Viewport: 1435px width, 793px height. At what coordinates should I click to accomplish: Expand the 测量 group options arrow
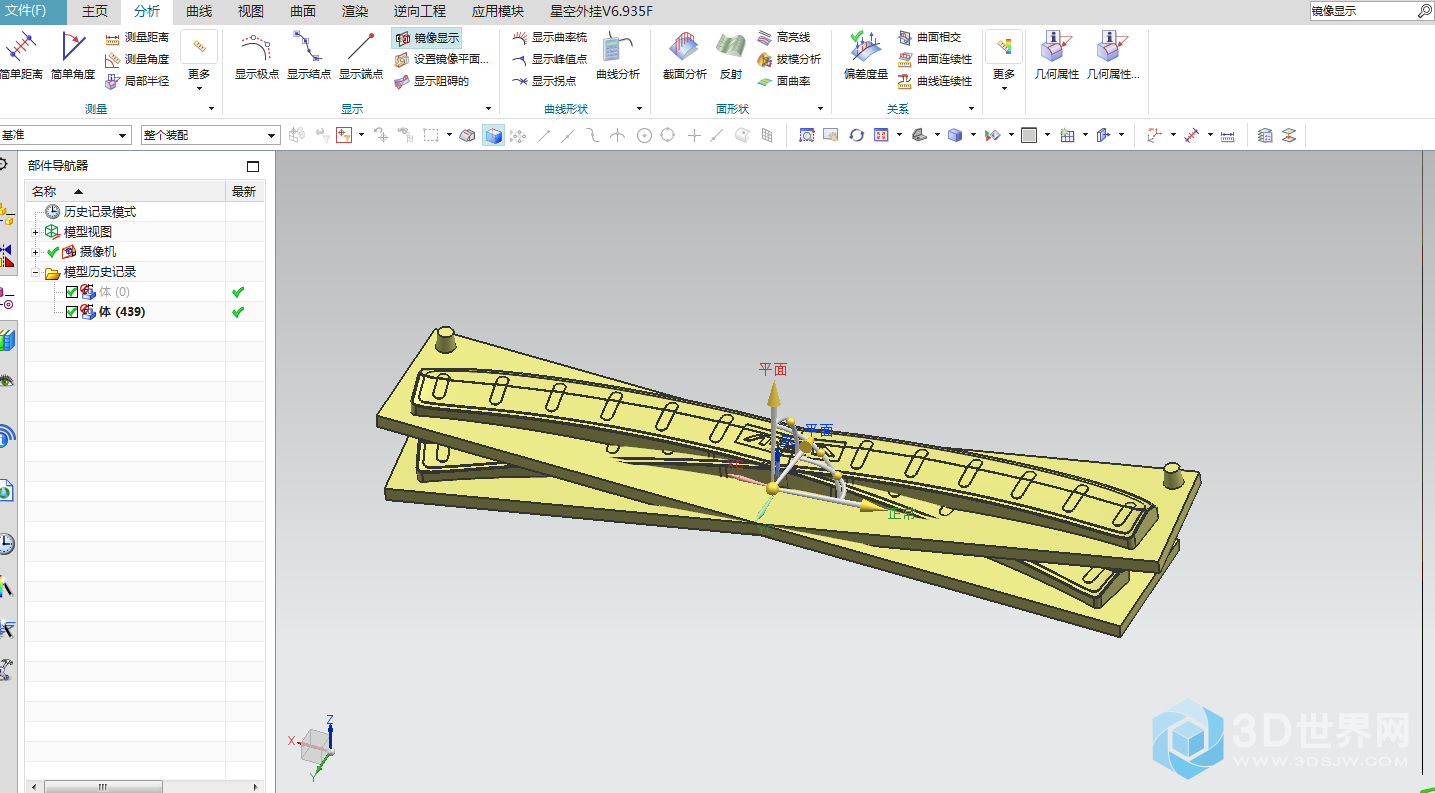[x=211, y=108]
